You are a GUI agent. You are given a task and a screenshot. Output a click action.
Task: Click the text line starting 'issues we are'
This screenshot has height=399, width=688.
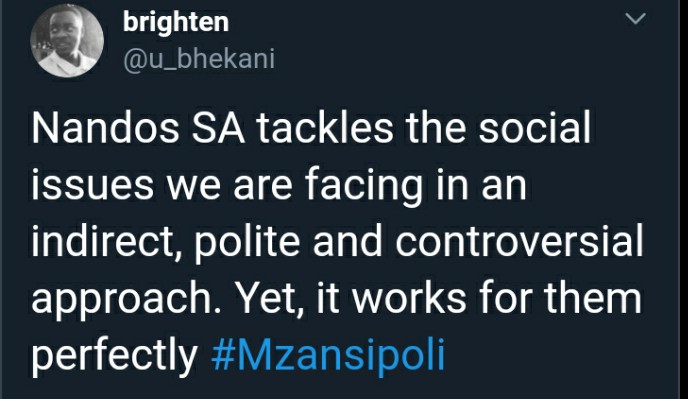click(279, 186)
